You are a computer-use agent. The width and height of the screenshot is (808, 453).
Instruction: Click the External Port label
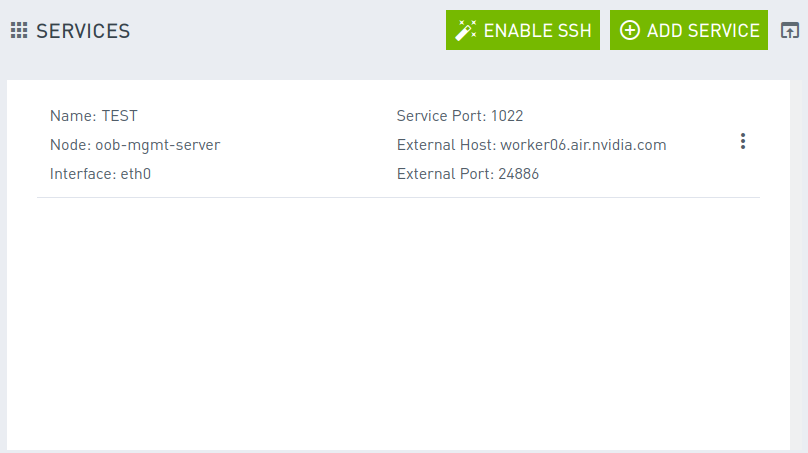click(x=445, y=174)
